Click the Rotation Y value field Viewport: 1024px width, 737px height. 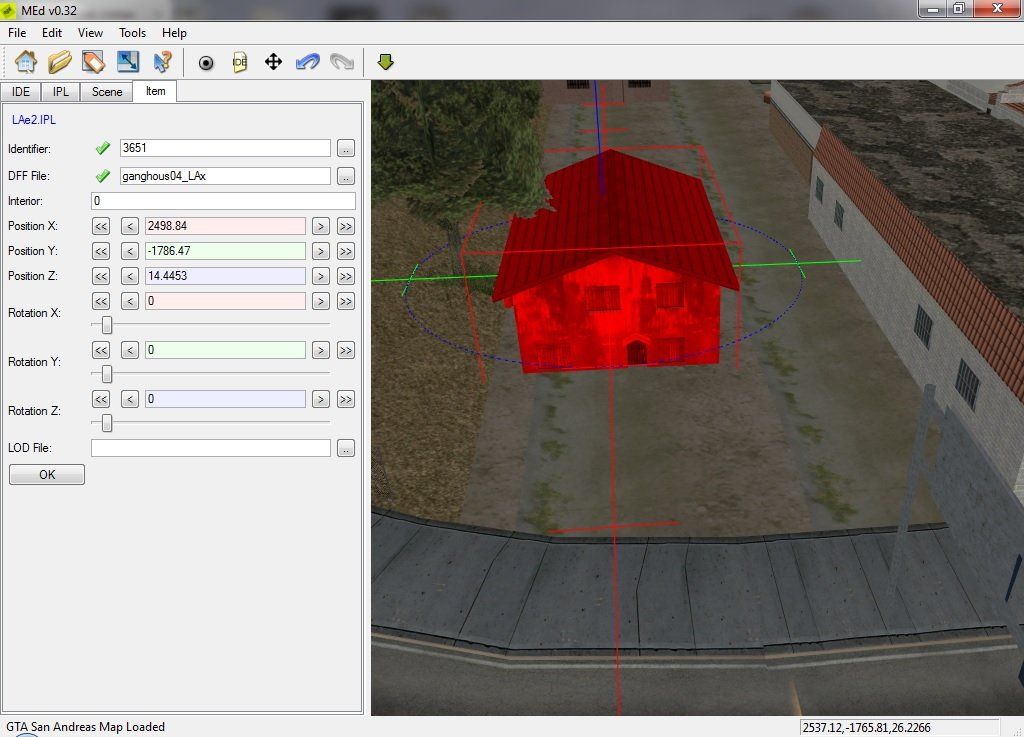click(x=225, y=350)
